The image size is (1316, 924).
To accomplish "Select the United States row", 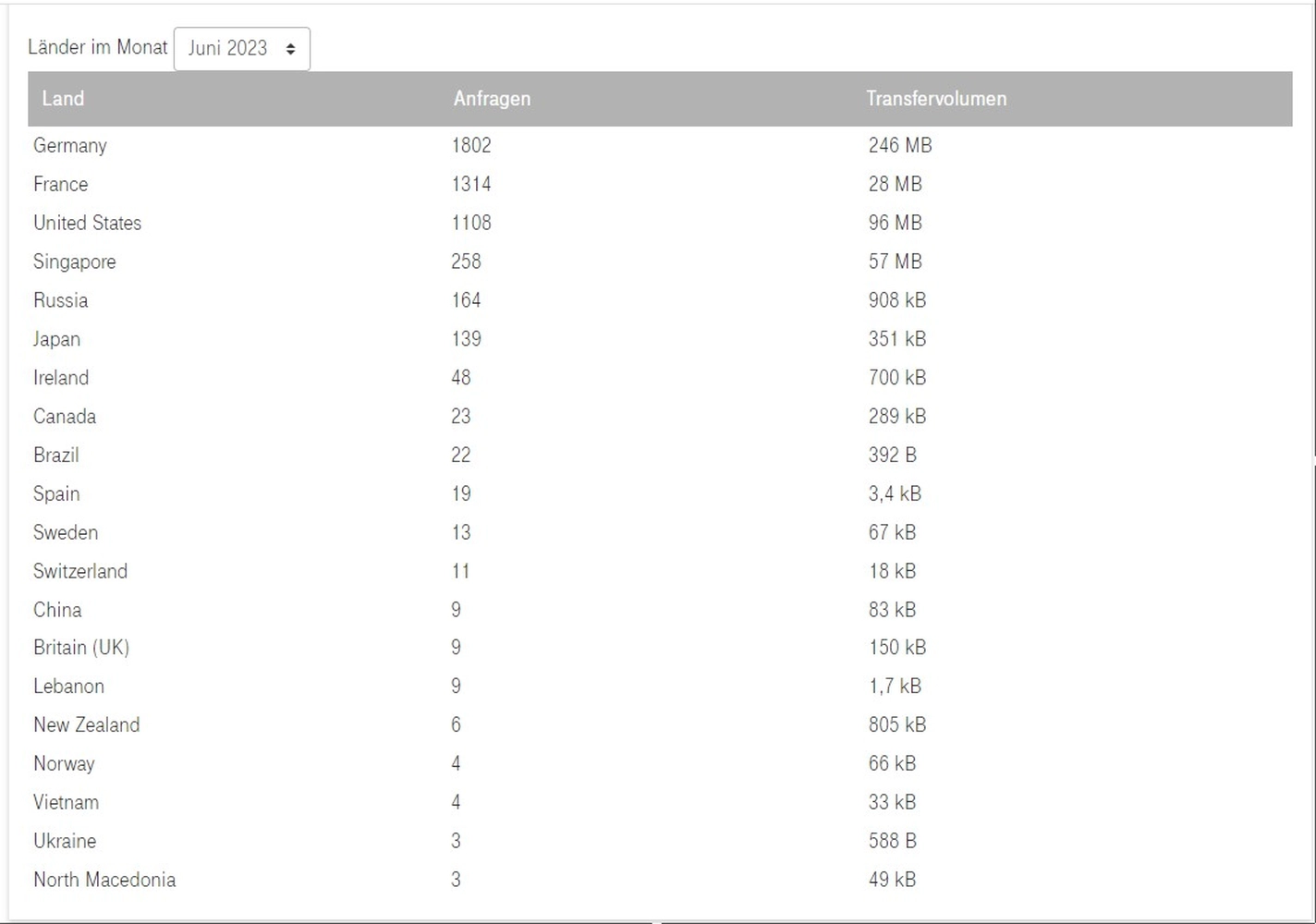I will (87, 223).
